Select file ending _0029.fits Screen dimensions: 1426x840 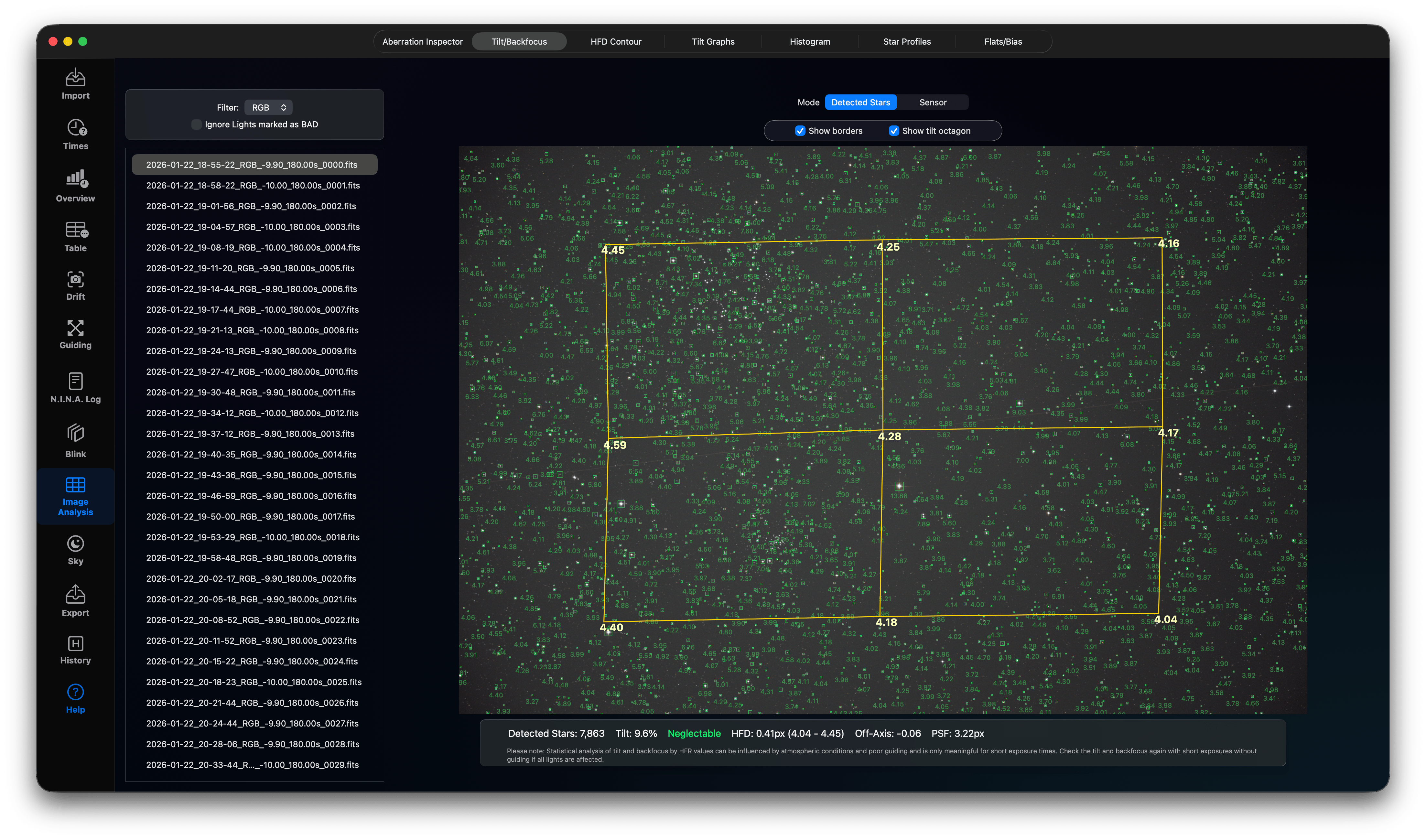255,765
